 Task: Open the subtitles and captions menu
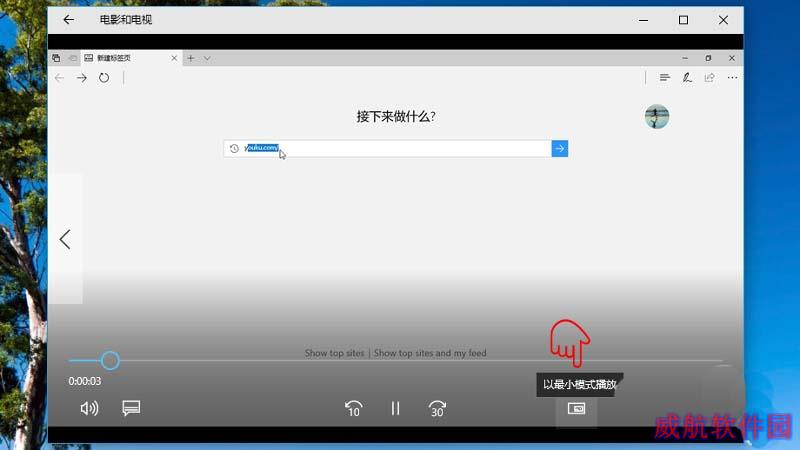point(131,408)
